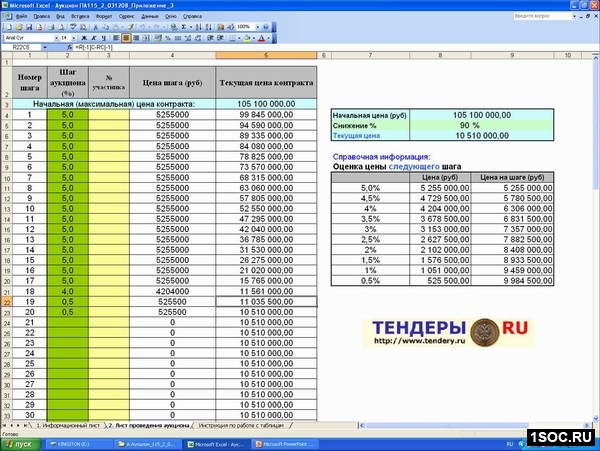600x451 pixels.
Task: Open the Вставка menu
Action: (x=80, y=16)
